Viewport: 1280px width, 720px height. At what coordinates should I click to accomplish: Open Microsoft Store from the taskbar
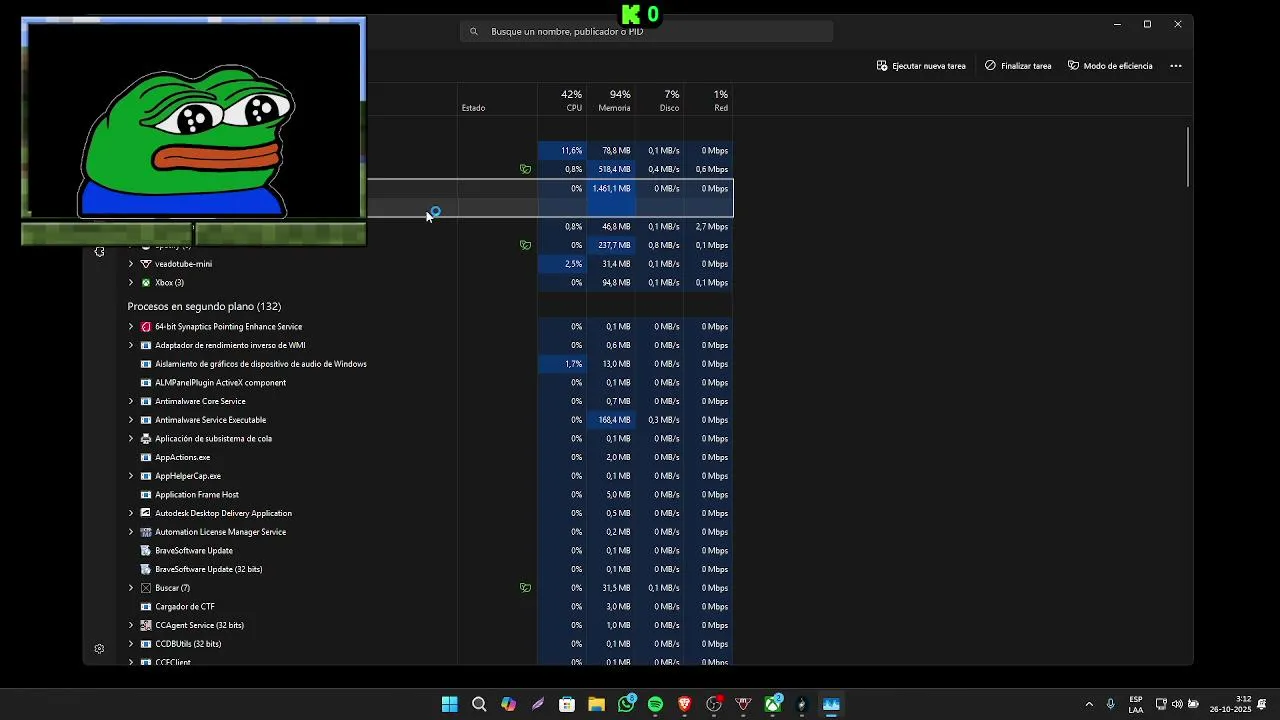point(567,704)
